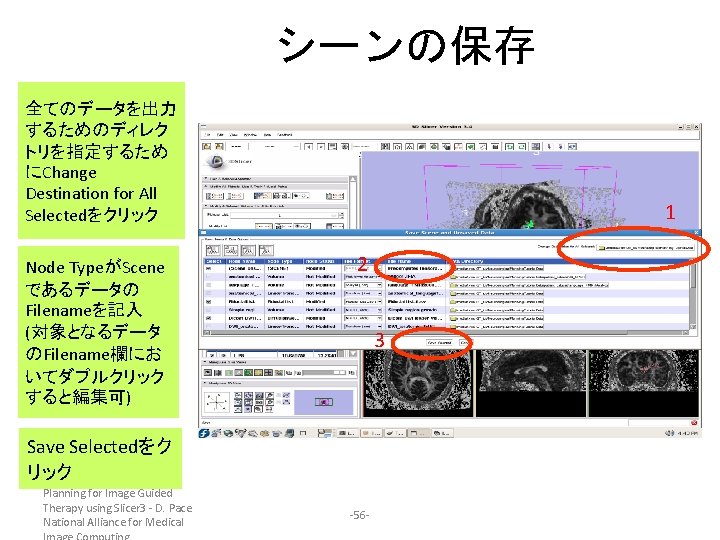Click the 3D view axis orientation widget

[216, 402]
